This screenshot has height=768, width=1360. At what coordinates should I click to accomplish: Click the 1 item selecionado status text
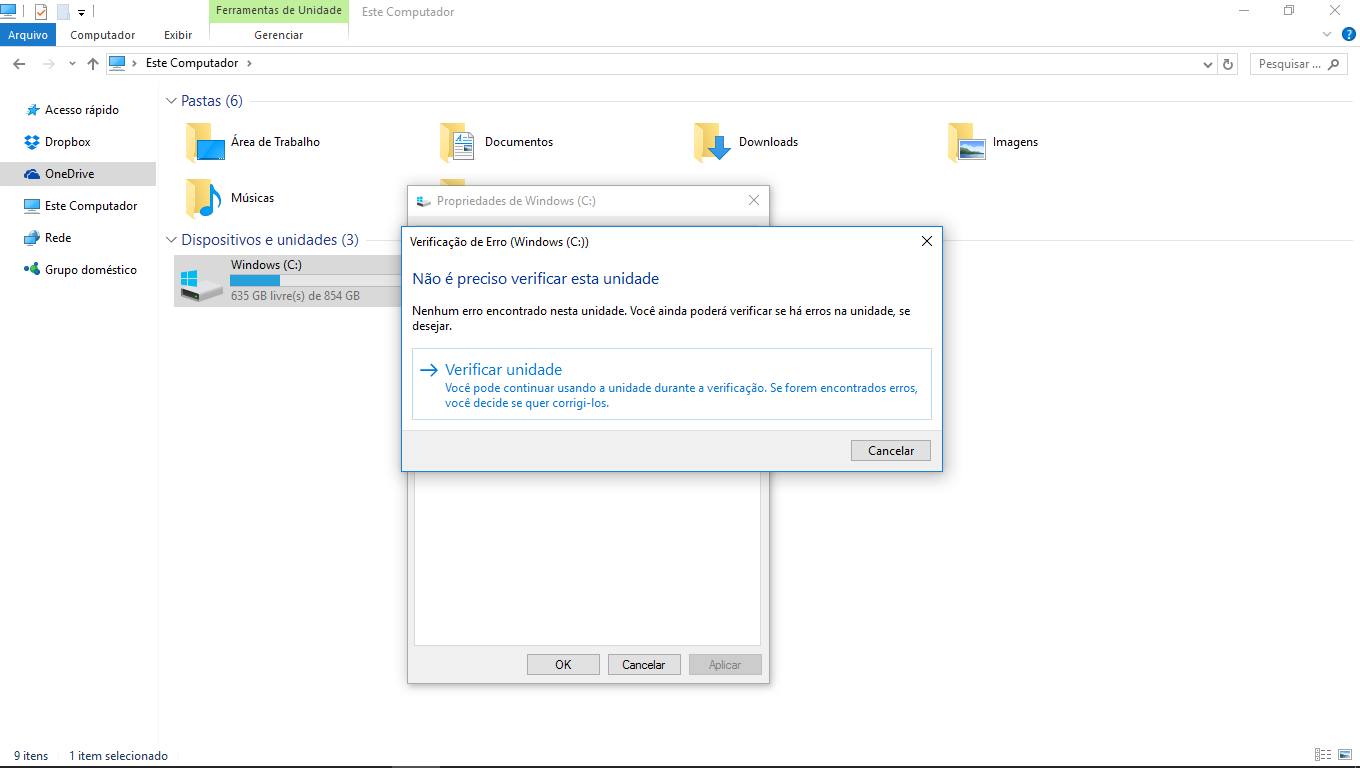coord(118,756)
